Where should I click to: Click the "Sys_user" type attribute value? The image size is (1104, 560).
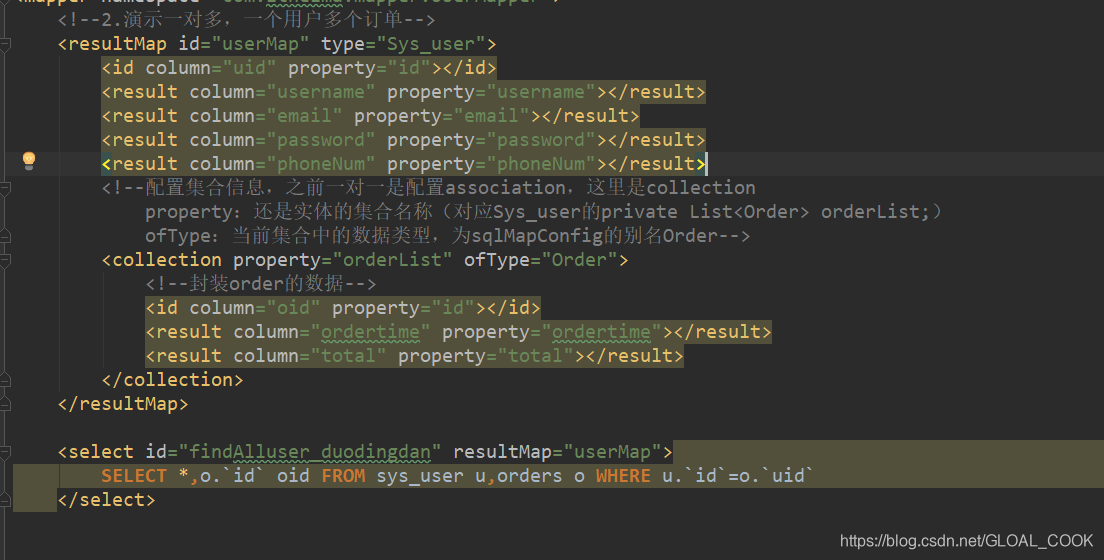pyautogui.click(x=431, y=44)
